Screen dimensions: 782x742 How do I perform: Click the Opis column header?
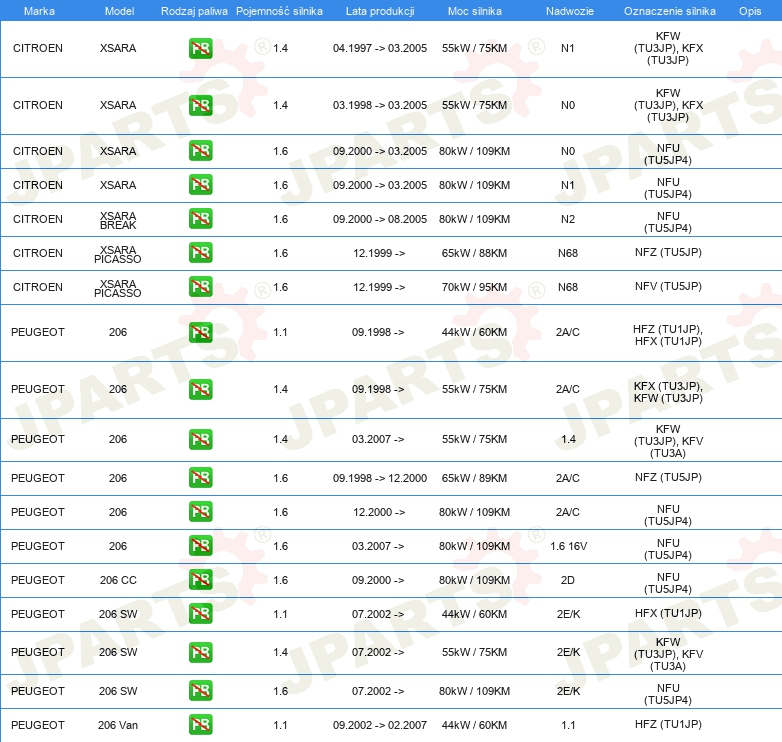point(750,11)
